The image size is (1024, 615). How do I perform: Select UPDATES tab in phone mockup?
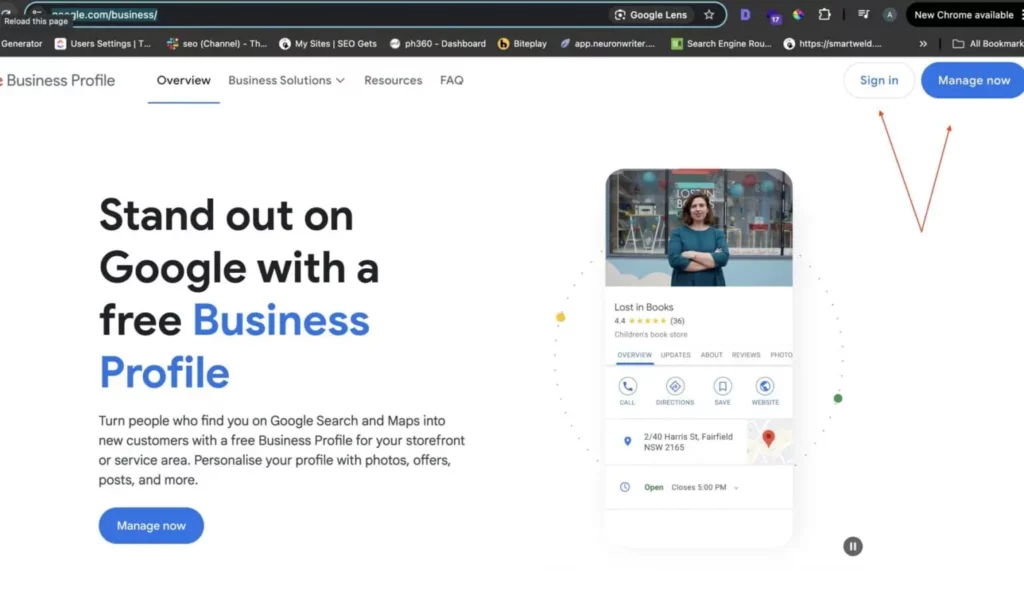pyautogui.click(x=675, y=355)
